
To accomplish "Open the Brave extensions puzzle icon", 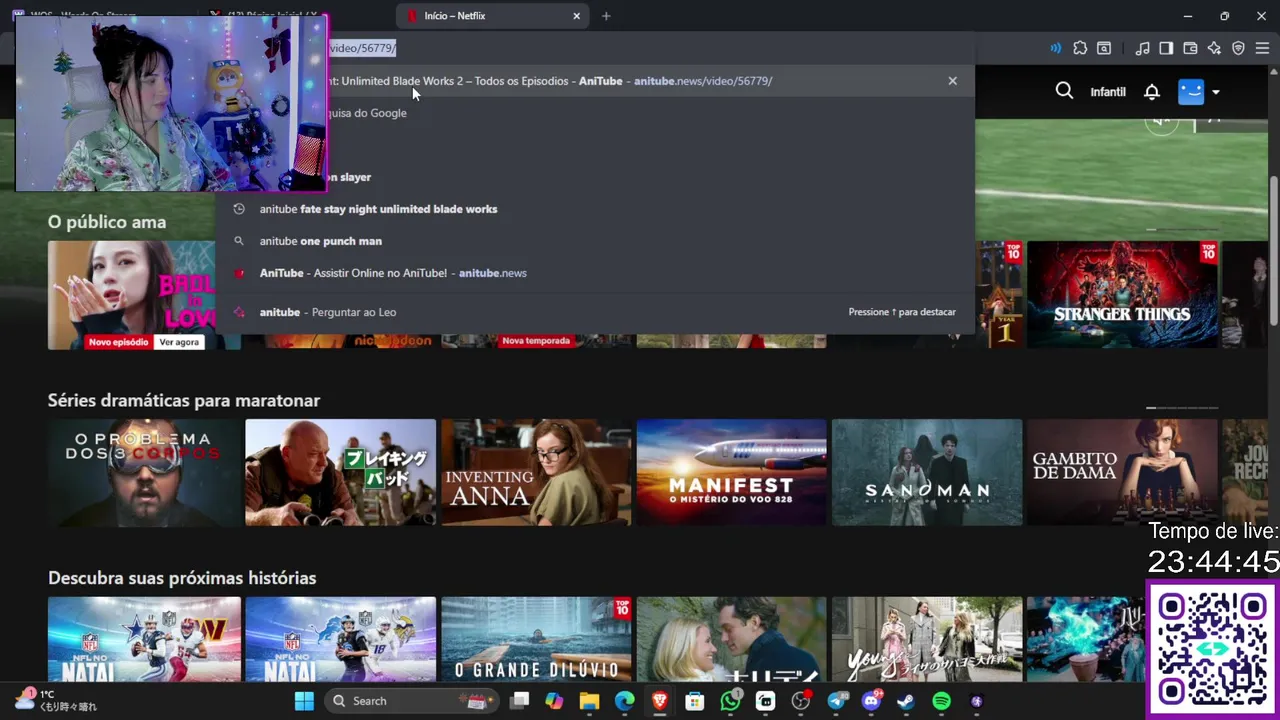I will pyautogui.click(x=1080, y=48).
